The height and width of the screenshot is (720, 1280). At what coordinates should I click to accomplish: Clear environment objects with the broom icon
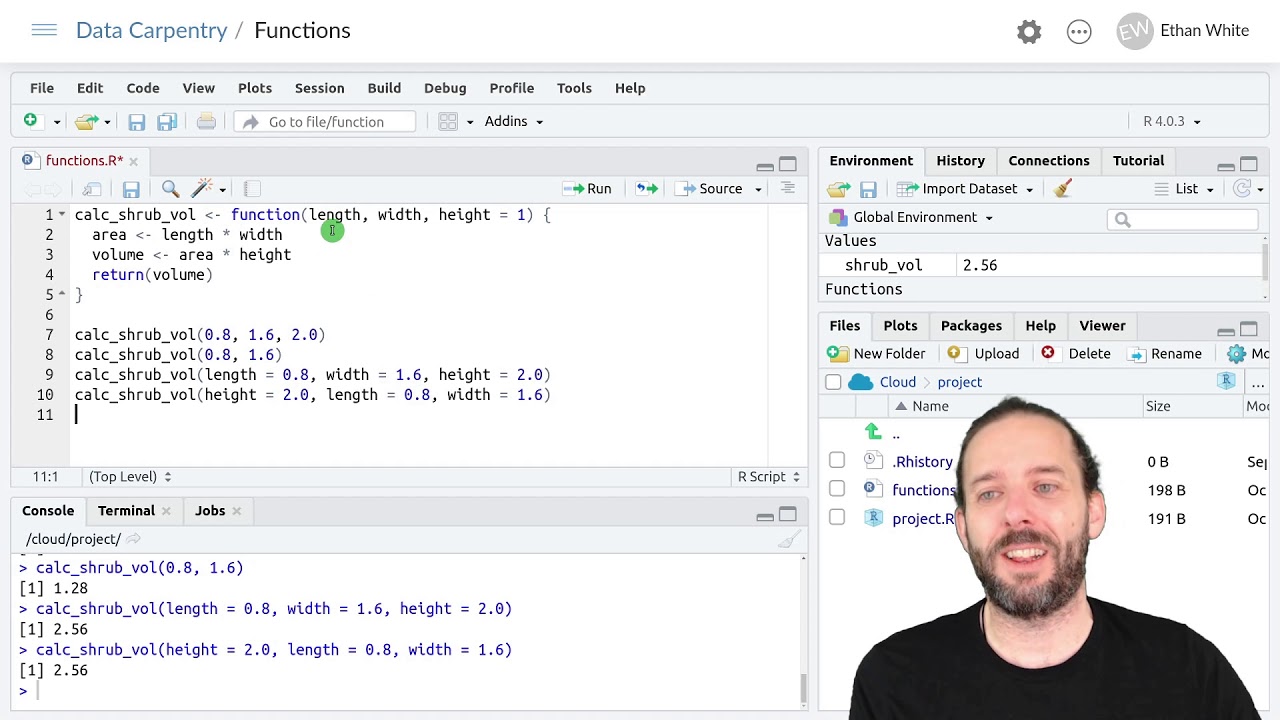point(1063,188)
